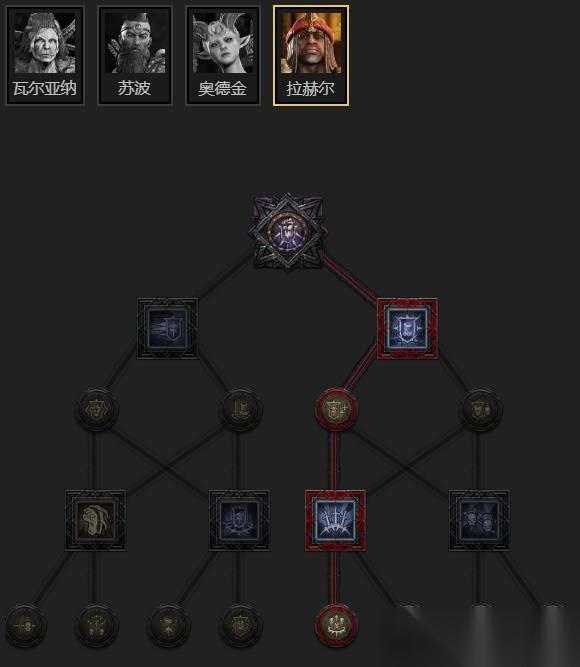The image size is (580, 667).
Task: Click the red-framed triple swords skill
Action: coord(335,521)
